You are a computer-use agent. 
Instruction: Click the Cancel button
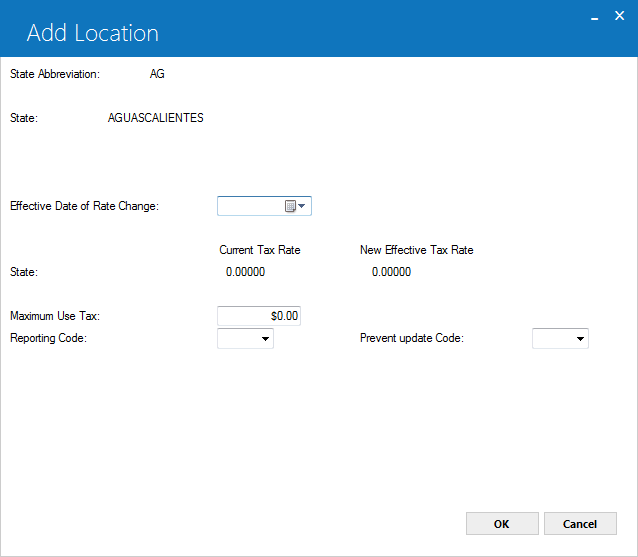click(580, 524)
